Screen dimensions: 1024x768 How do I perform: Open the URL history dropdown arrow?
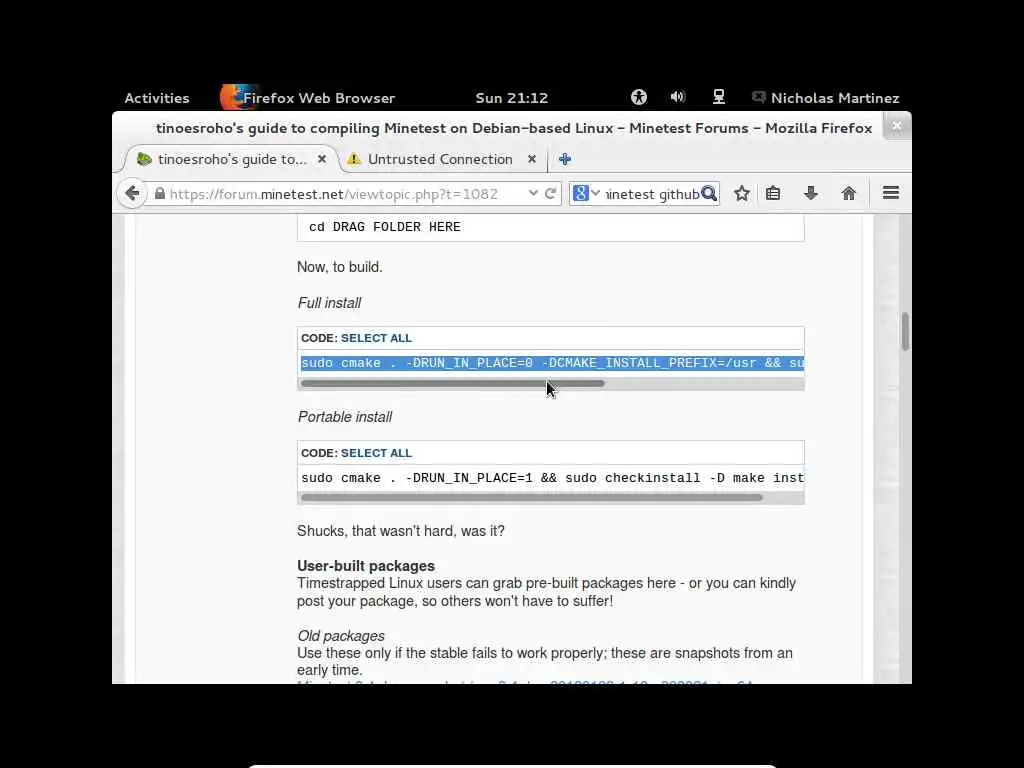point(533,193)
